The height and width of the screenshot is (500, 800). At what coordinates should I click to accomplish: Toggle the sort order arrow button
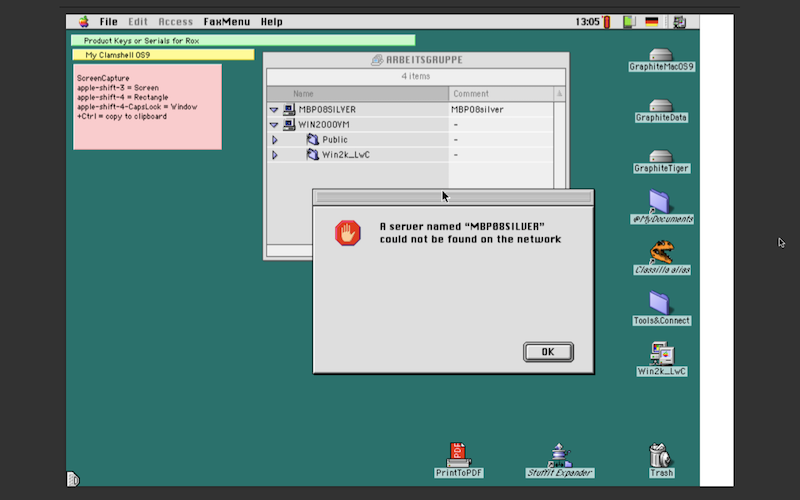click(x=559, y=93)
